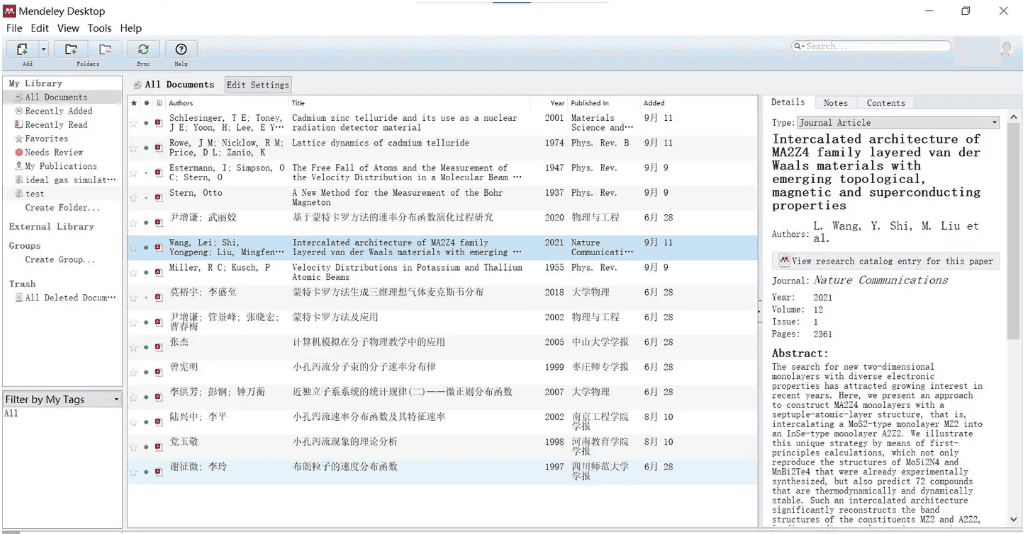Click the Help toolbar icon

point(181,50)
